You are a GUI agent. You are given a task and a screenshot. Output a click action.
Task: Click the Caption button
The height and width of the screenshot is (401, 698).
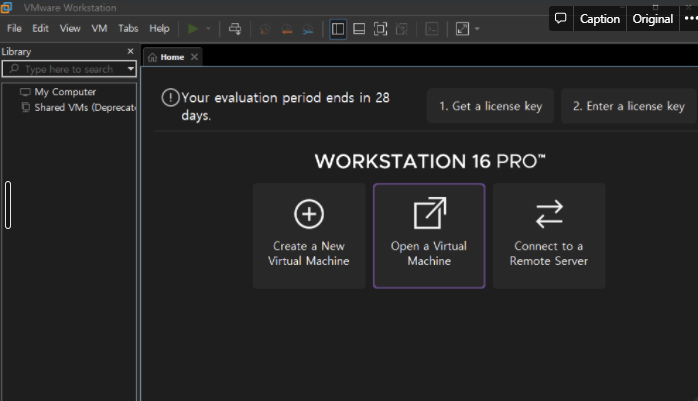tap(600, 19)
